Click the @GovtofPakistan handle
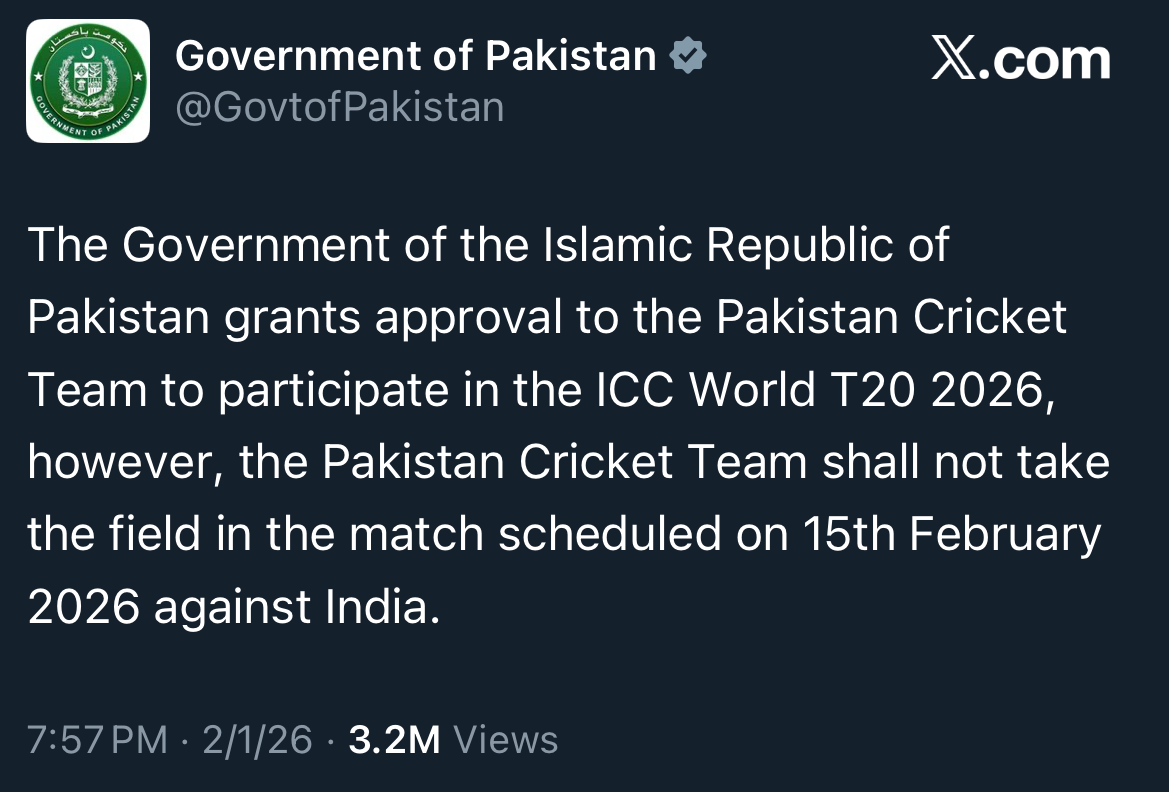This screenshot has height=792, width=1170. click(x=340, y=107)
